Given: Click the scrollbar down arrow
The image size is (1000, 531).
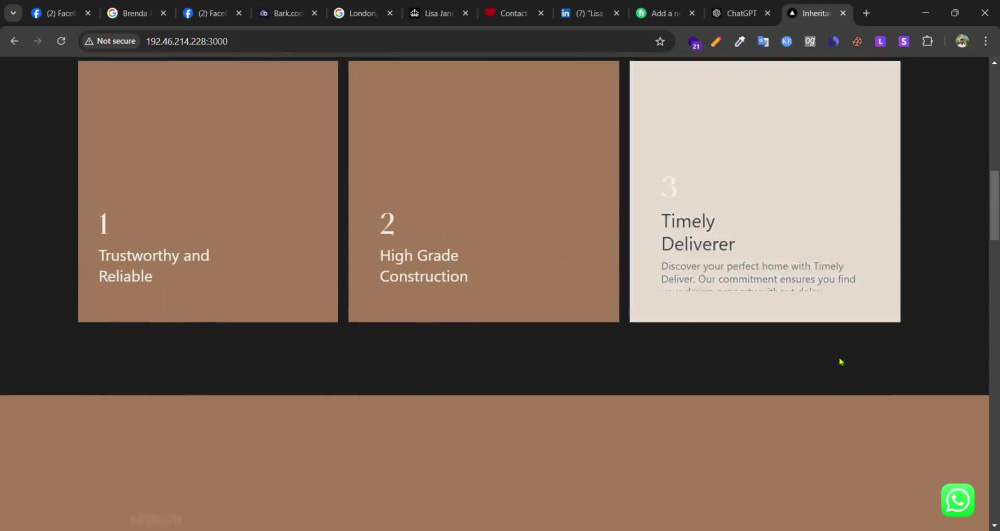Looking at the screenshot, I should (994, 526).
